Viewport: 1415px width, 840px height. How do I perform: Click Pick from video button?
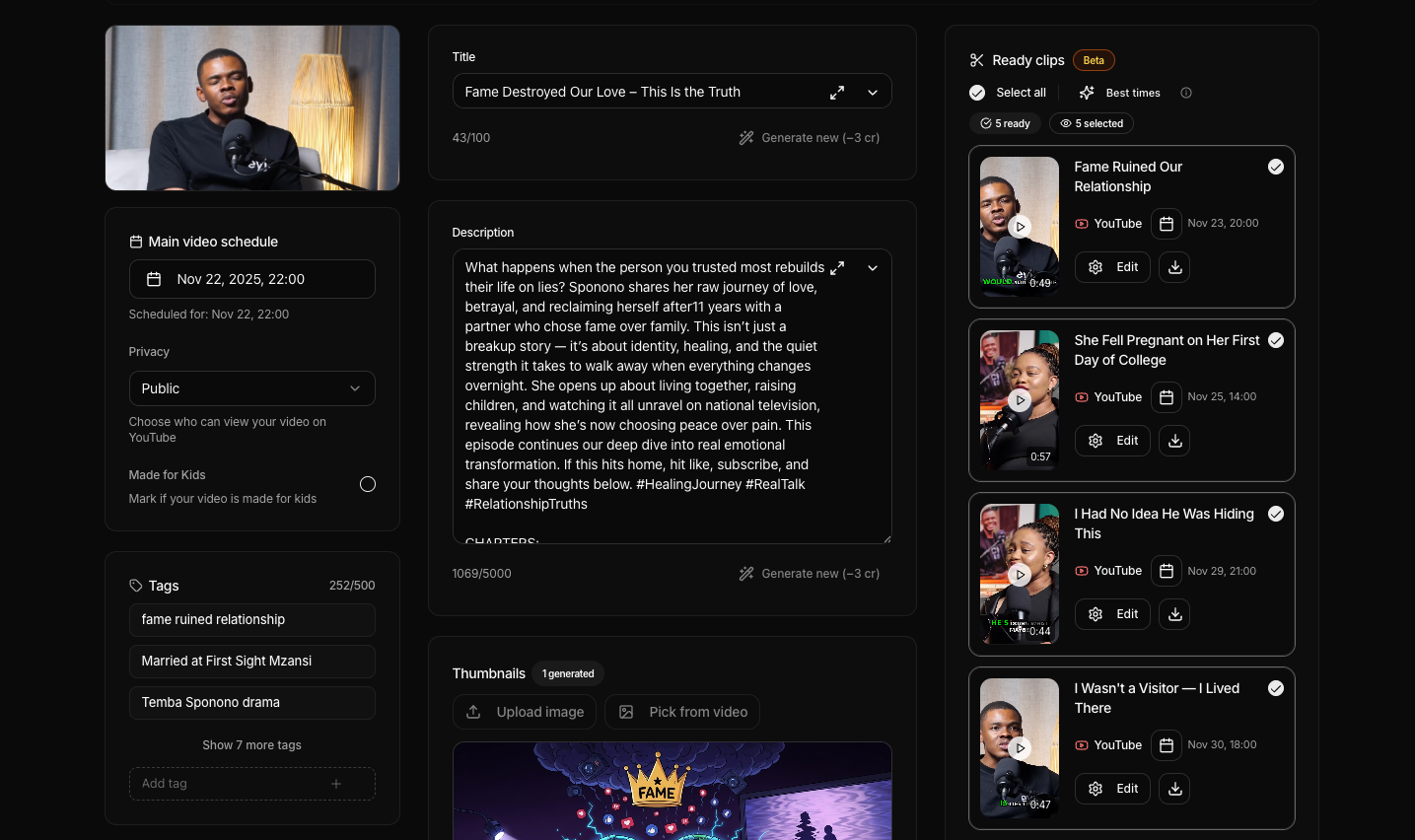click(682, 712)
